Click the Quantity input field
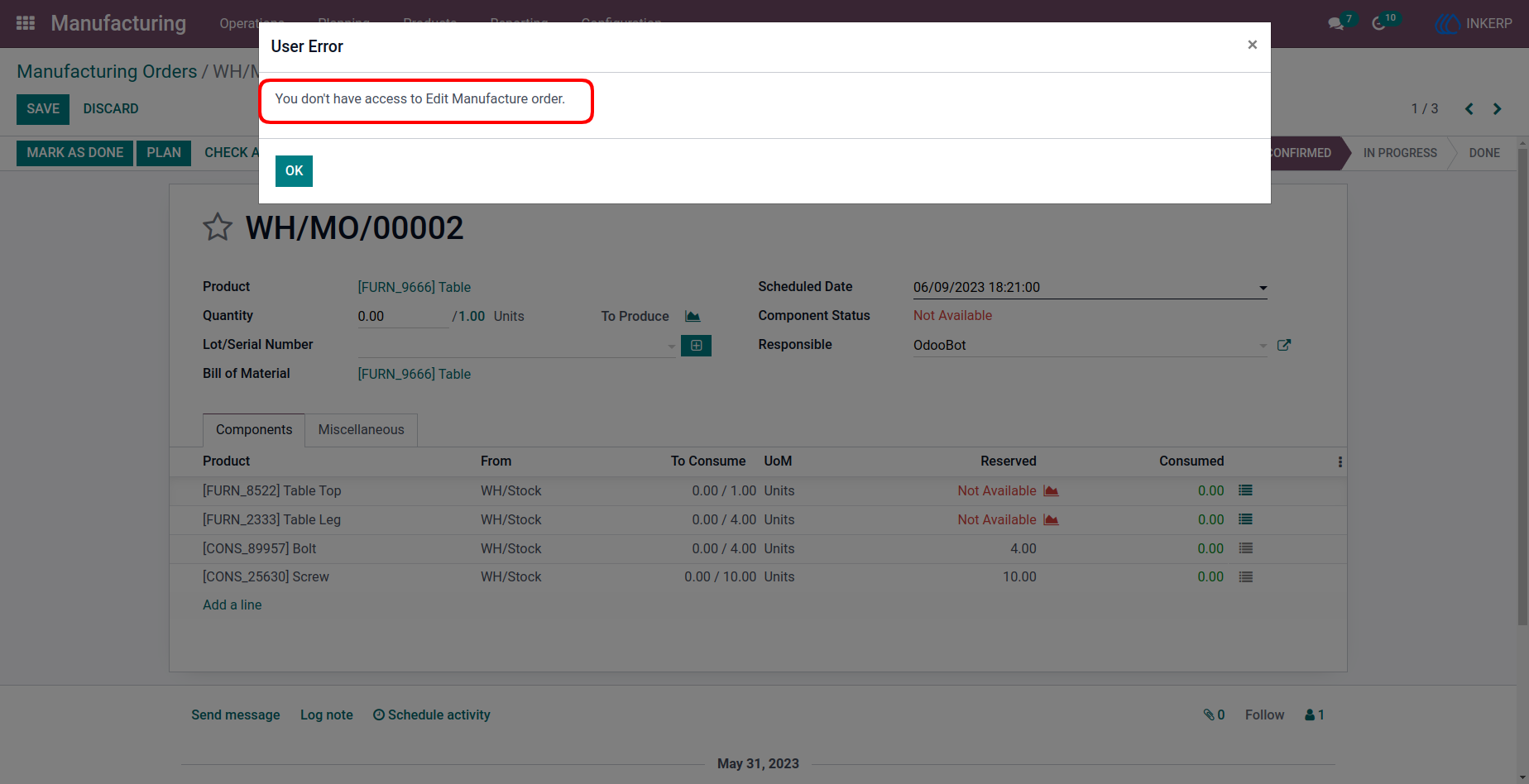Image resolution: width=1529 pixels, height=784 pixels. [x=402, y=316]
